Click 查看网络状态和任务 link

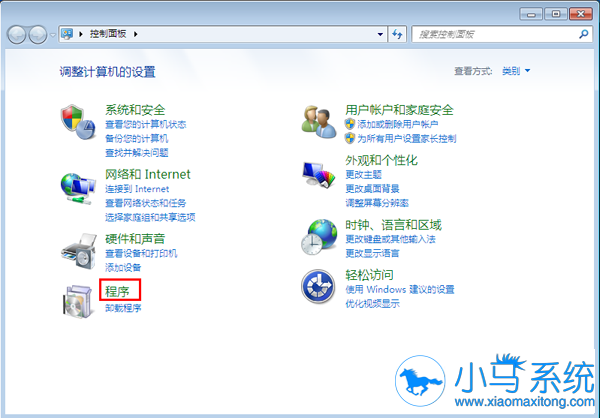click(145, 203)
